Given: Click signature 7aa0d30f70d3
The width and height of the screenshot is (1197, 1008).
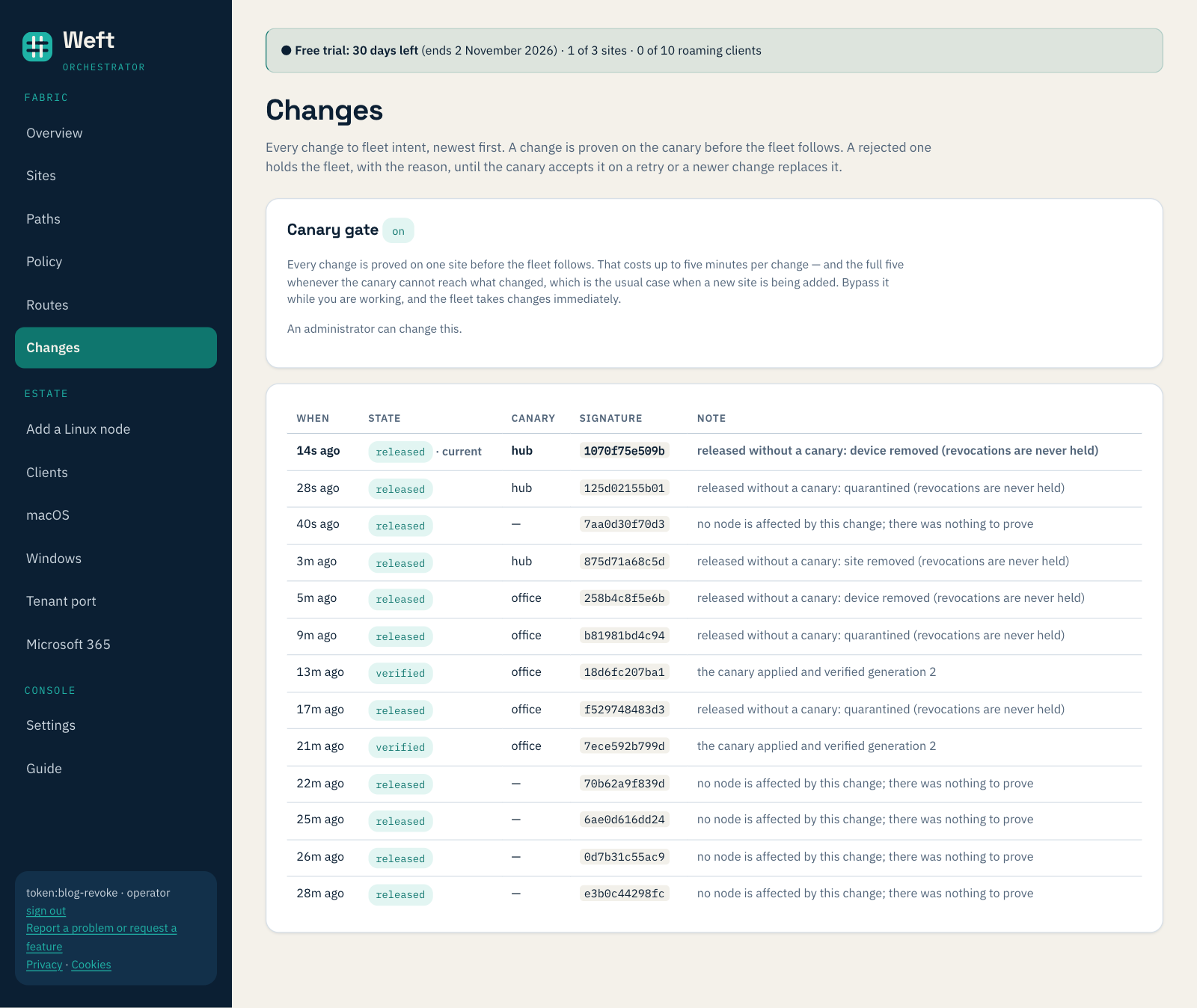Looking at the screenshot, I should (x=624, y=524).
